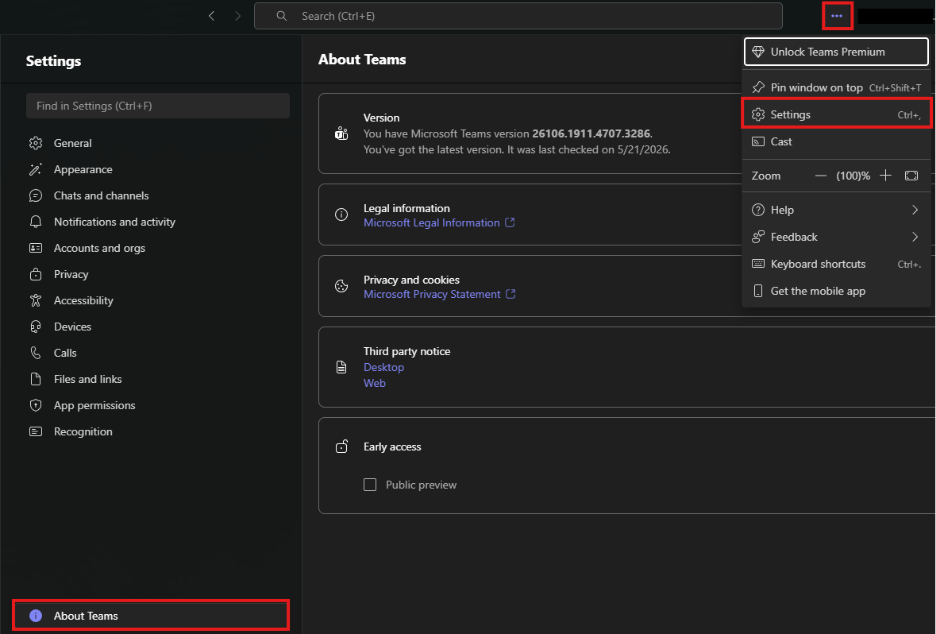
Task: Click the Find in Settings field
Action: (158, 106)
